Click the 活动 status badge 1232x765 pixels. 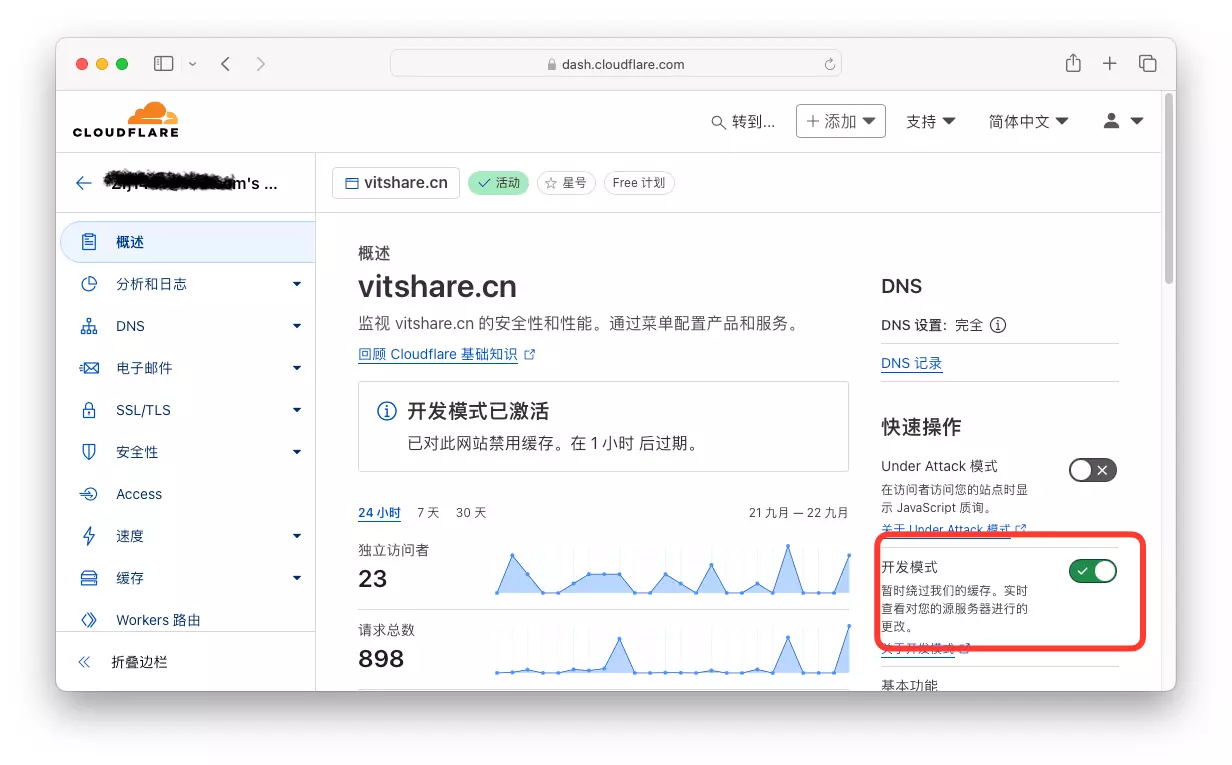pos(498,183)
